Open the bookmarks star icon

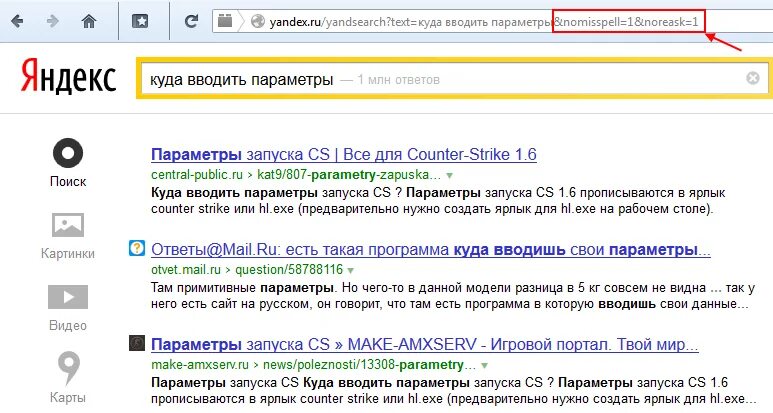point(140,21)
